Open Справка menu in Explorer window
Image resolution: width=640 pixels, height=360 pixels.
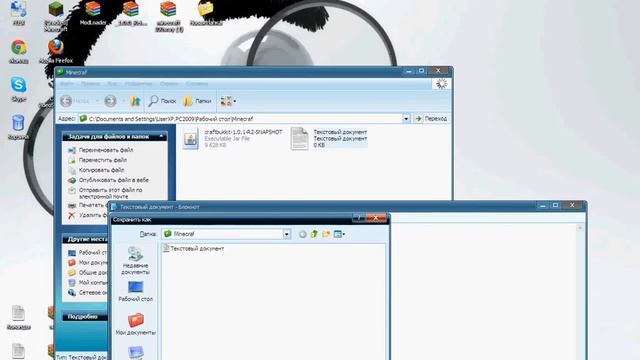[x=197, y=84]
